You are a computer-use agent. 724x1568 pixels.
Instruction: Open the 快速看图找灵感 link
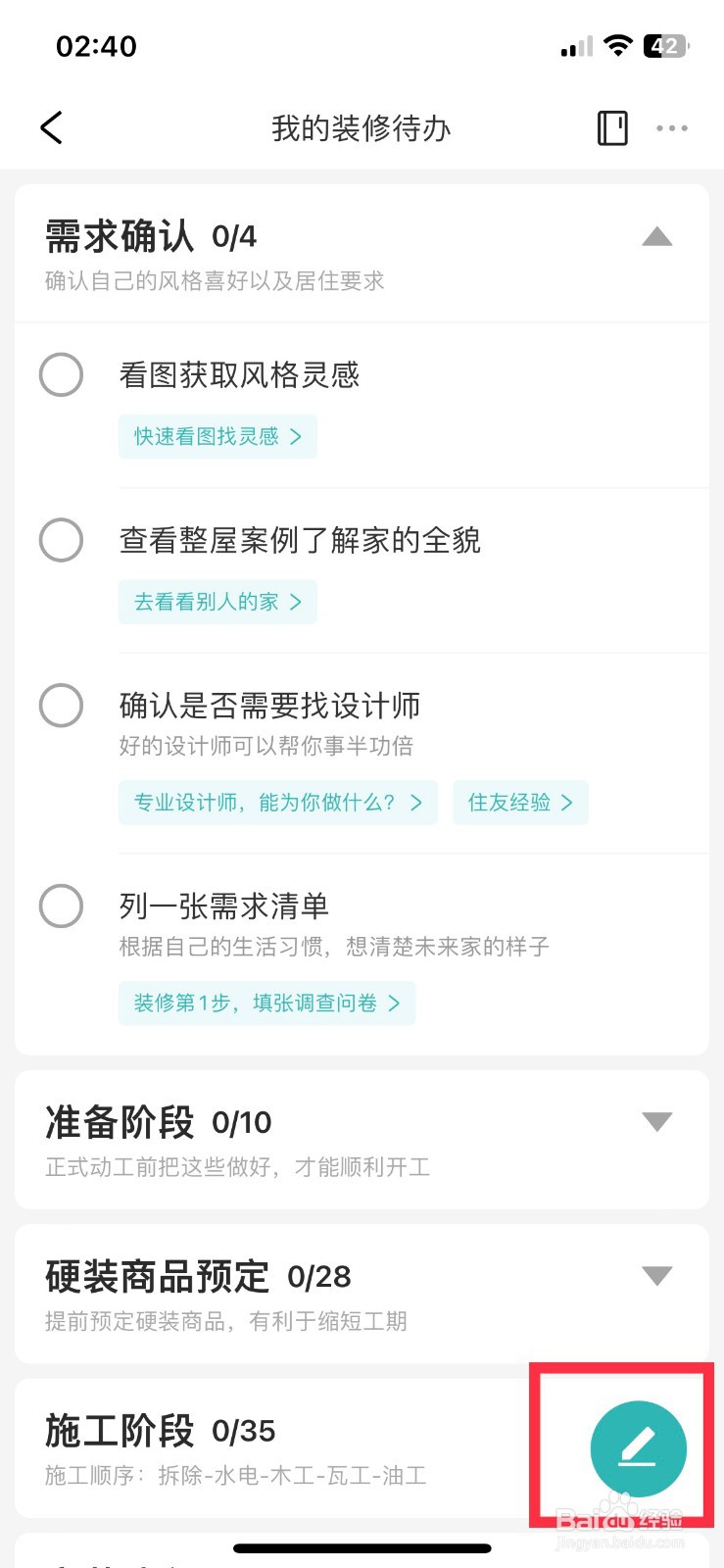pos(217,436)
